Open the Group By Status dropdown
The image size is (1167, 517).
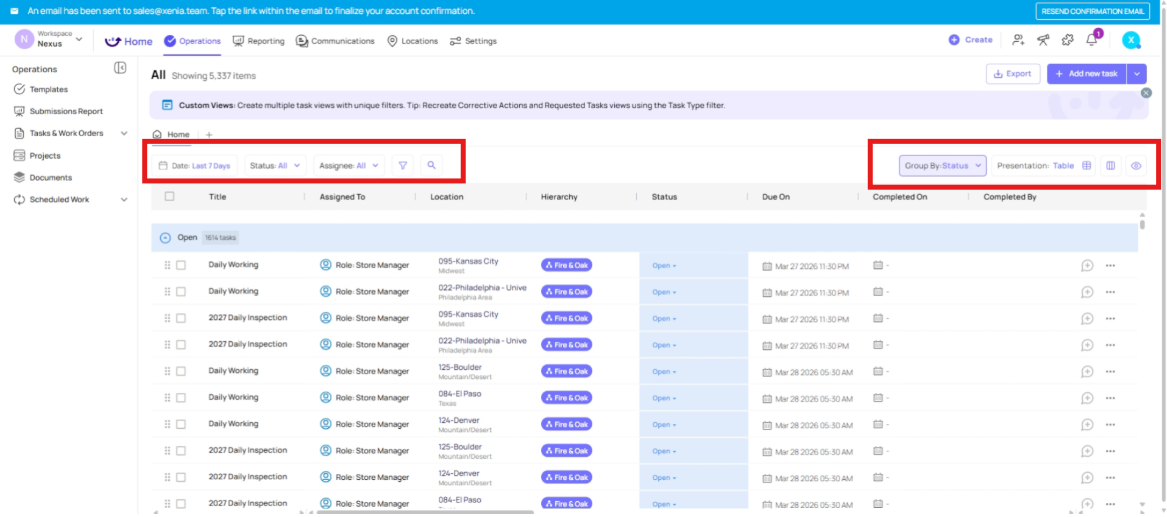[x=943, y=166]
